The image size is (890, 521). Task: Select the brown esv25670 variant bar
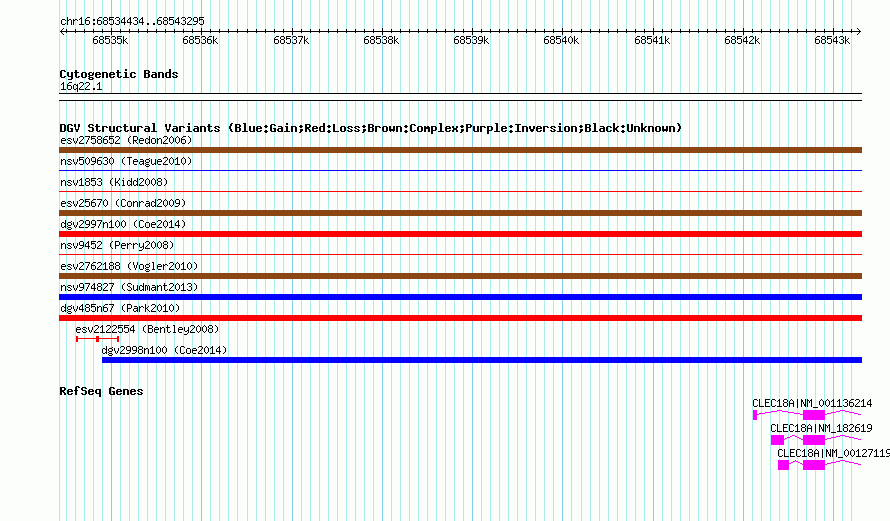point(460,213)
